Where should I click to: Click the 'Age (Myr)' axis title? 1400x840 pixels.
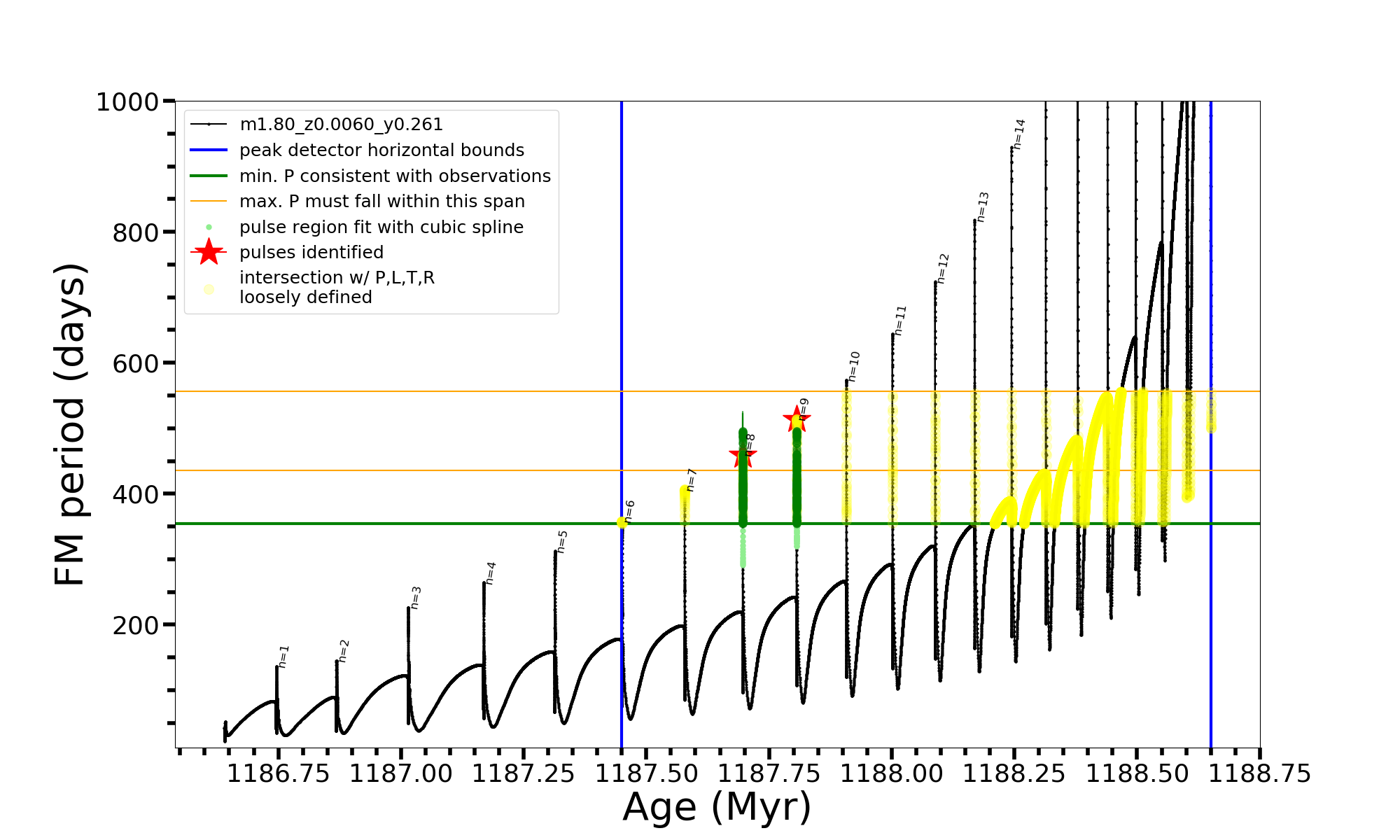click(717, 807)
